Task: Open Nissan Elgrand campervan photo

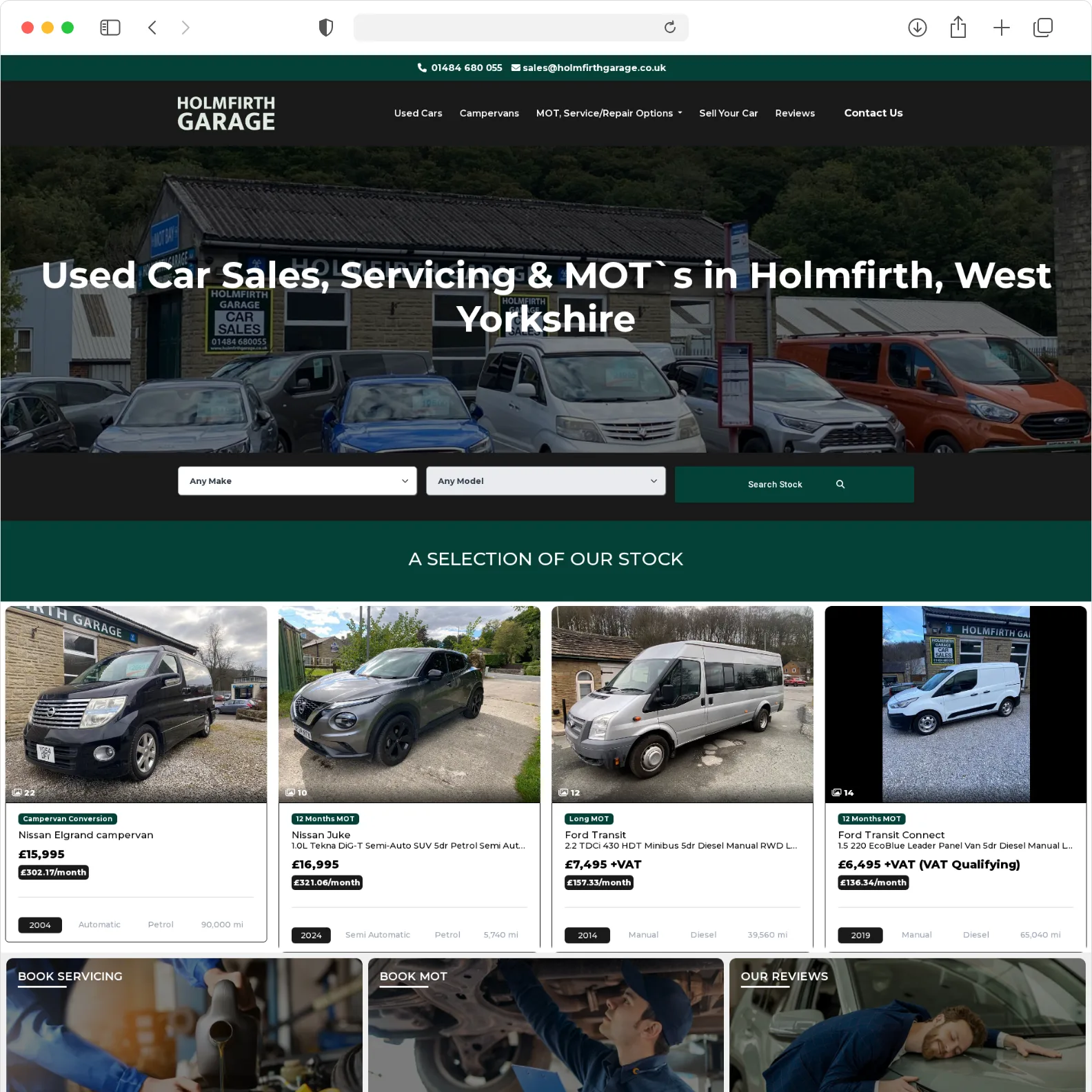Action: (136, 704)
